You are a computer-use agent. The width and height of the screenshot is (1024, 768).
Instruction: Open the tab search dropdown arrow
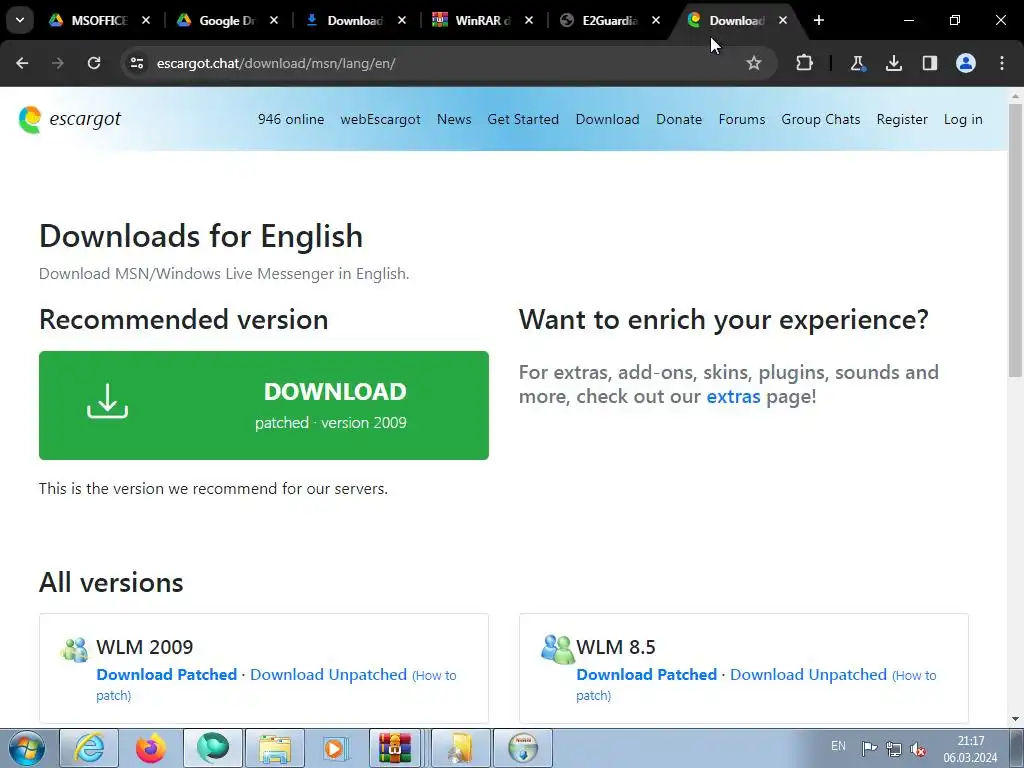[x=20, y=20]
